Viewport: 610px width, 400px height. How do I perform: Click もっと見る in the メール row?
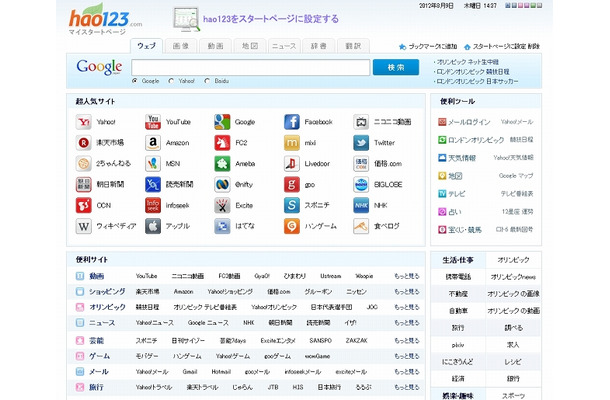[407, 372]
